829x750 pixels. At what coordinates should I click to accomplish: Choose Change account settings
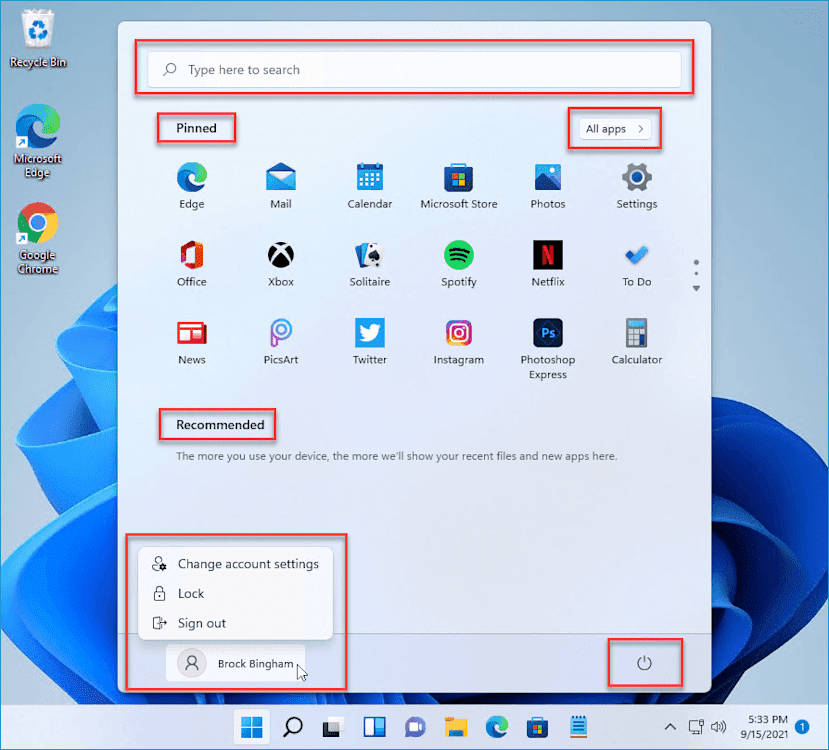(236, 564)
